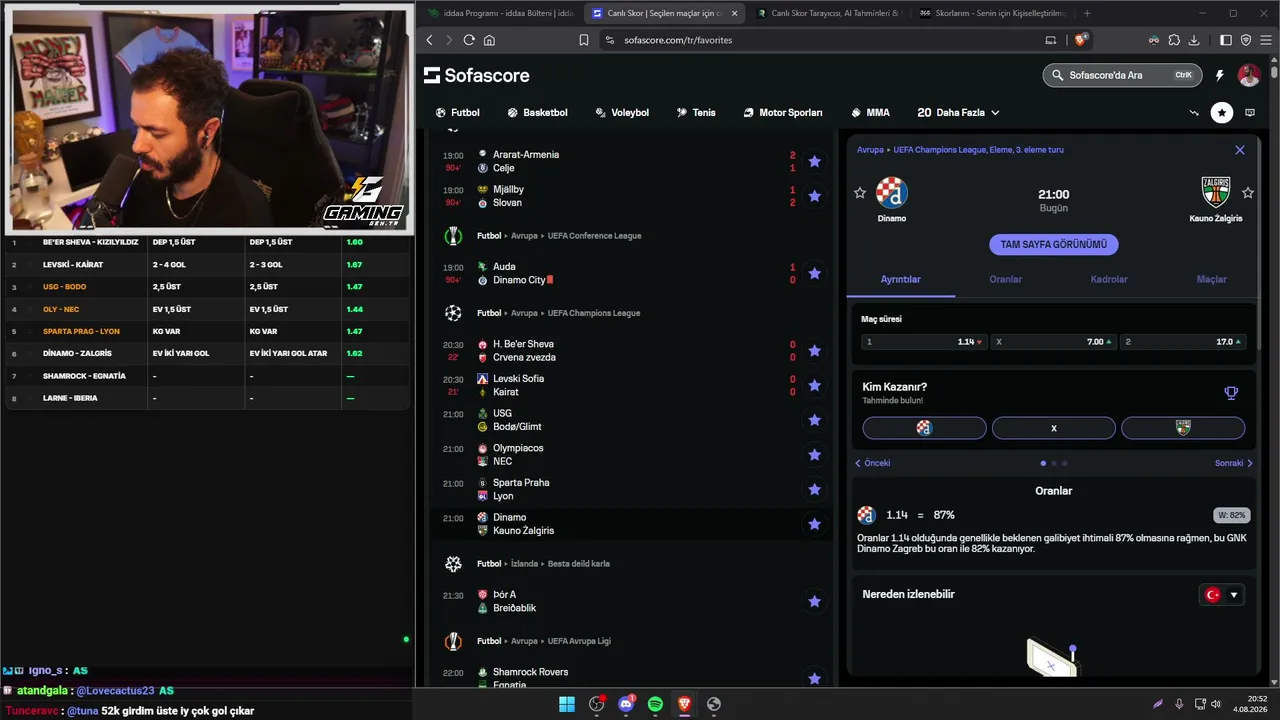Expand the Daha Fazla sports dropdown
Viewport: 1280px width, 720px height.
point(958,113)
